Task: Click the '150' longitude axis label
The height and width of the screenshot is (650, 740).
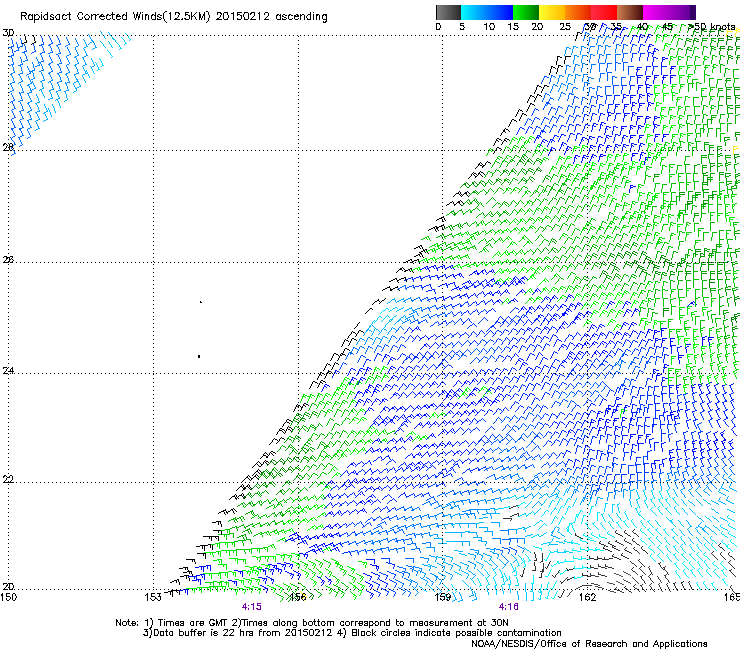Action: 8,597
